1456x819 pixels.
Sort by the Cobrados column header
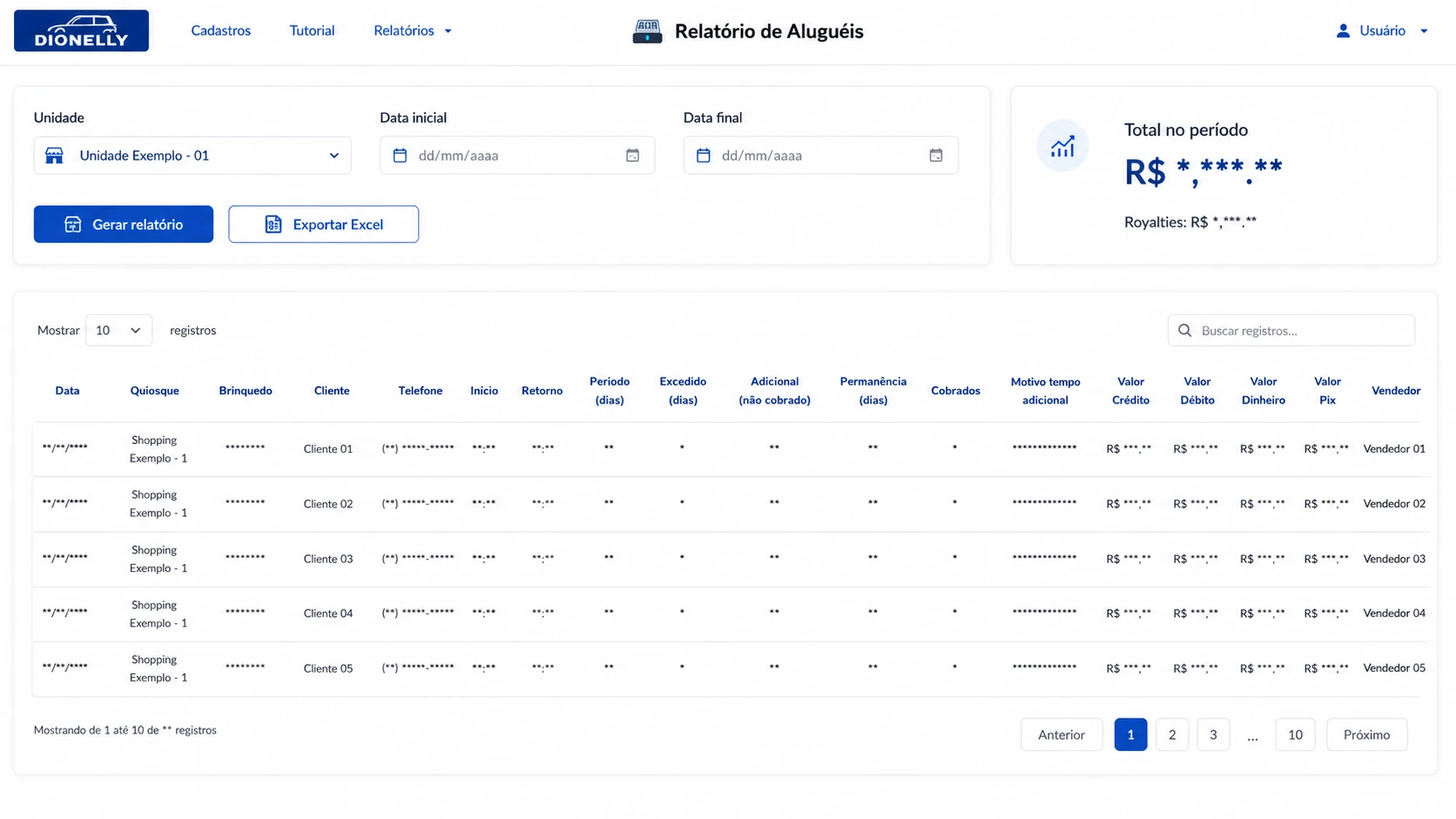click(955, 391)
